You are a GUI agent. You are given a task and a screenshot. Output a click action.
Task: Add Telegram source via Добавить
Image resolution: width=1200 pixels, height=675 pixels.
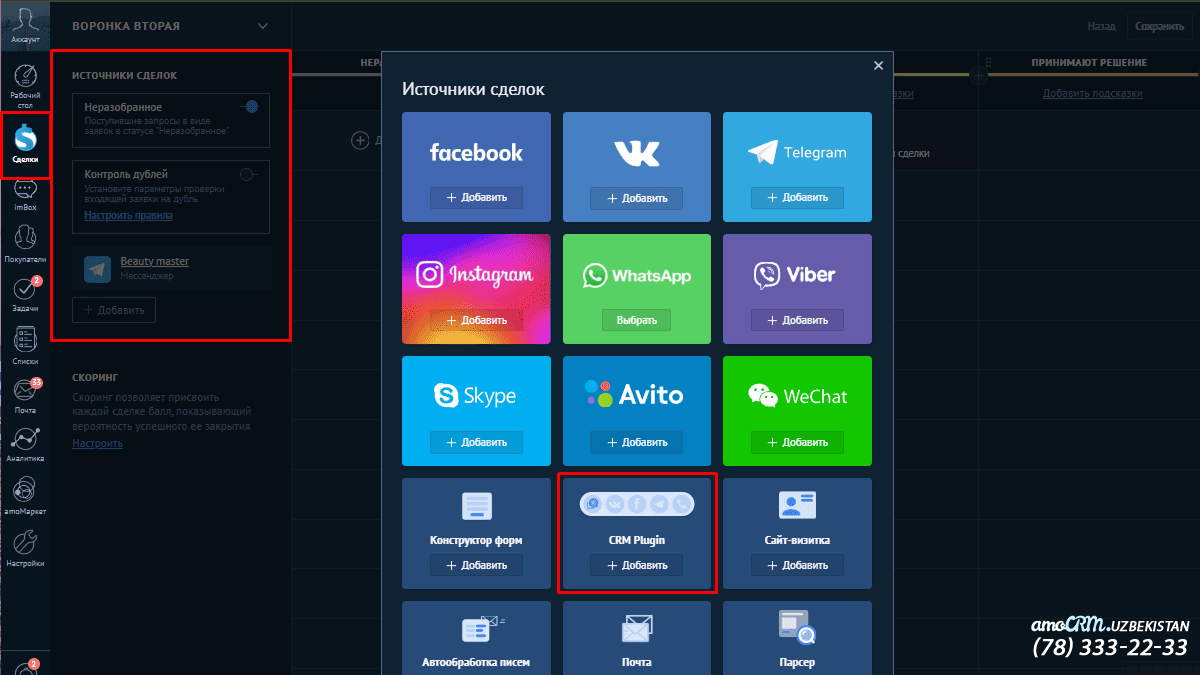797,197
